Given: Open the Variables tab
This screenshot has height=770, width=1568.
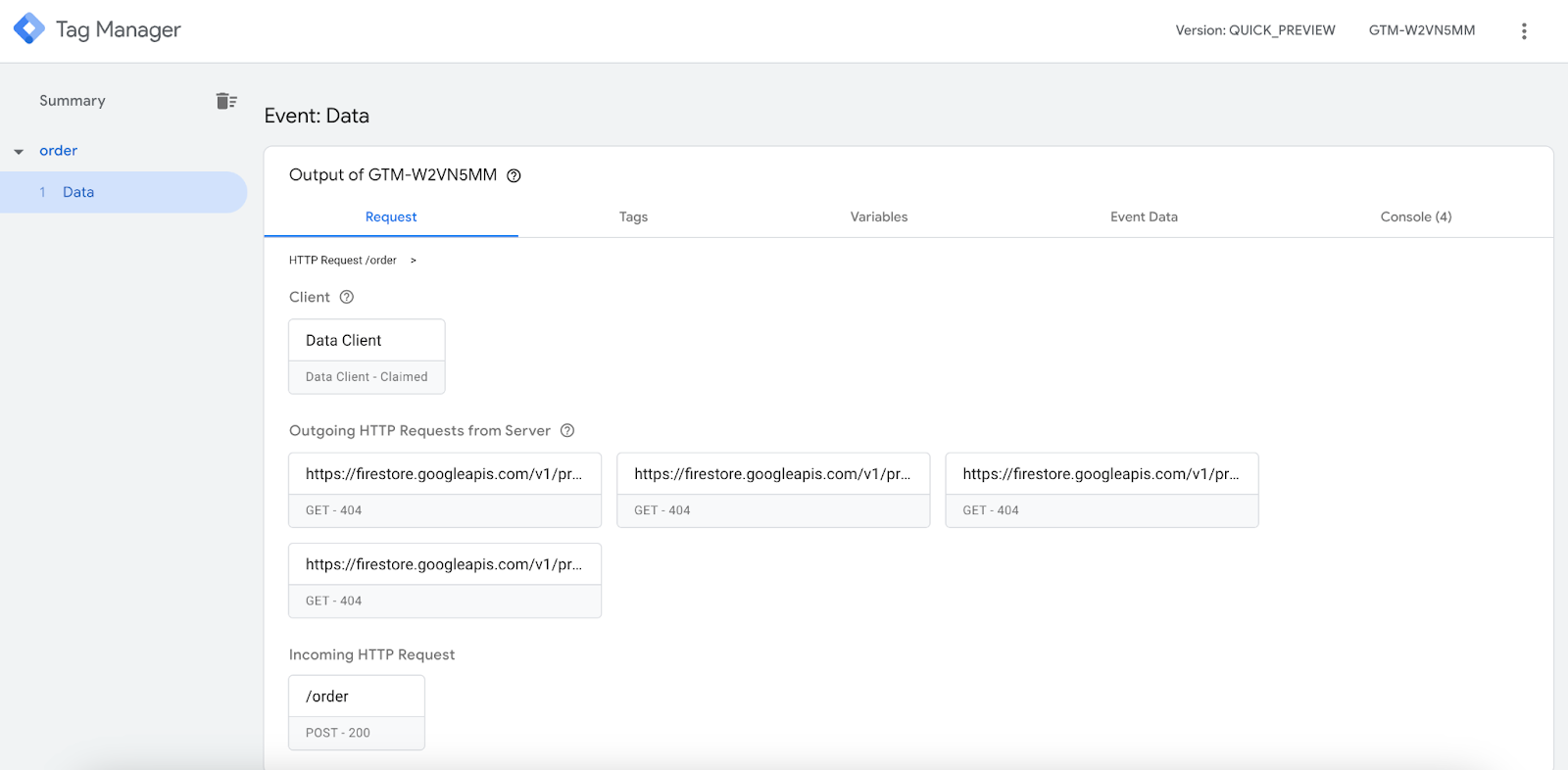Looking at the screenshot, I should (x=879, y=217).
